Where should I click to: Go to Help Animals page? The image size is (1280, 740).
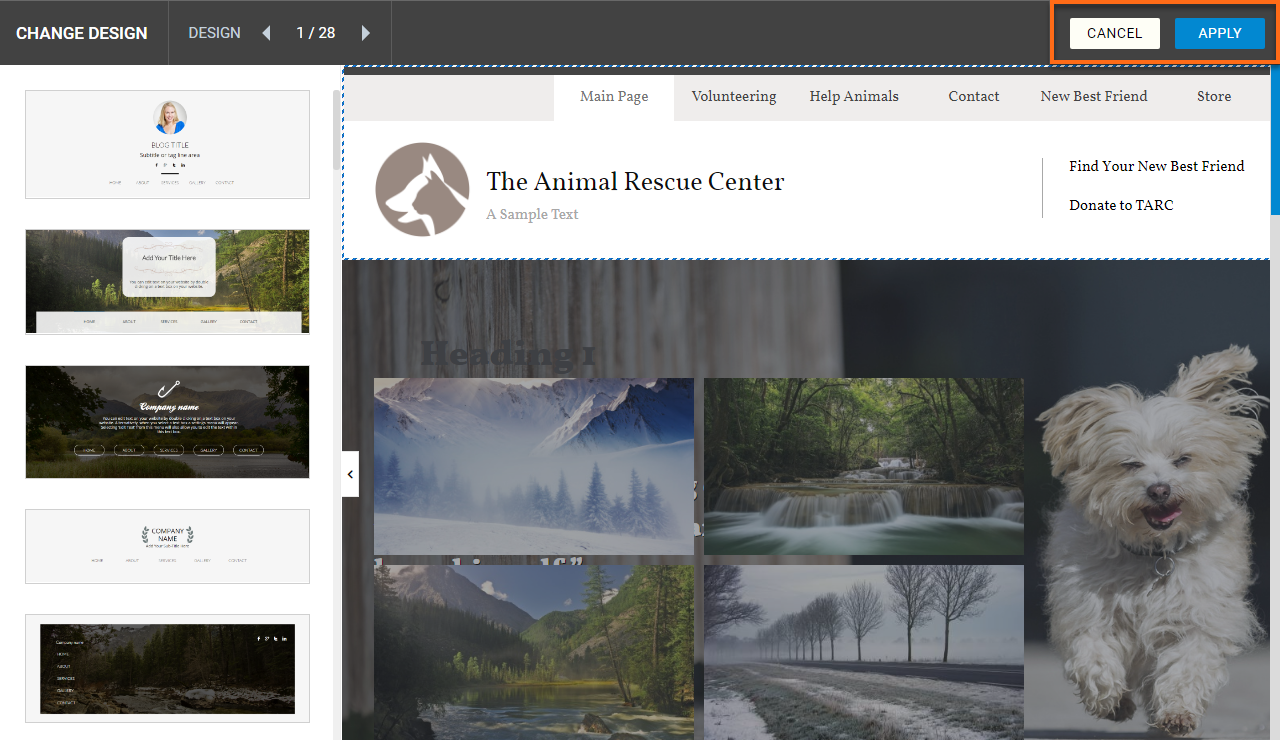click(854, 97)
